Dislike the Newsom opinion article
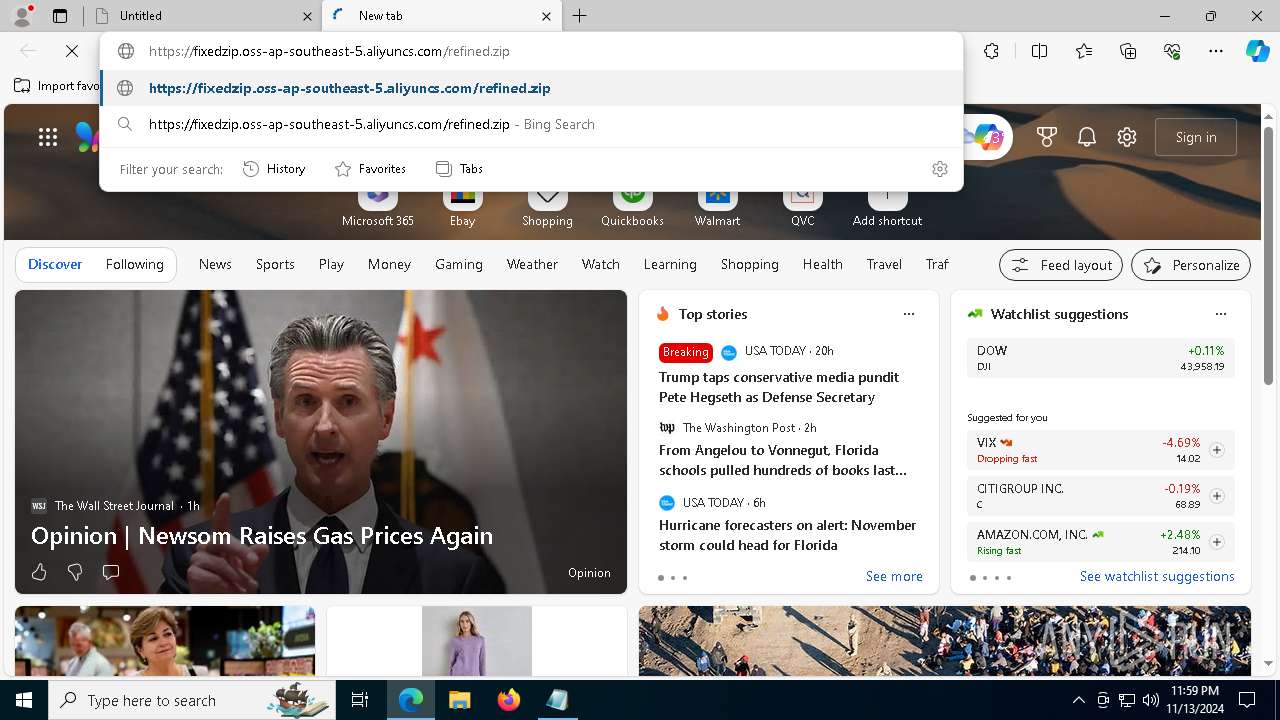 point(75,572)
